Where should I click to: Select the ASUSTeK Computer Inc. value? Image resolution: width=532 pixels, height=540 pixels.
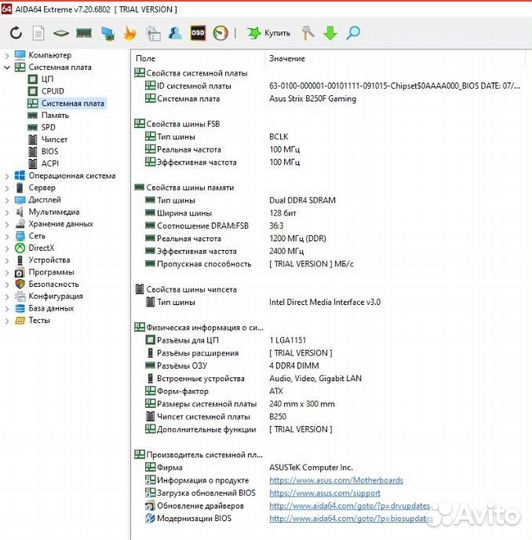point(311,468)
